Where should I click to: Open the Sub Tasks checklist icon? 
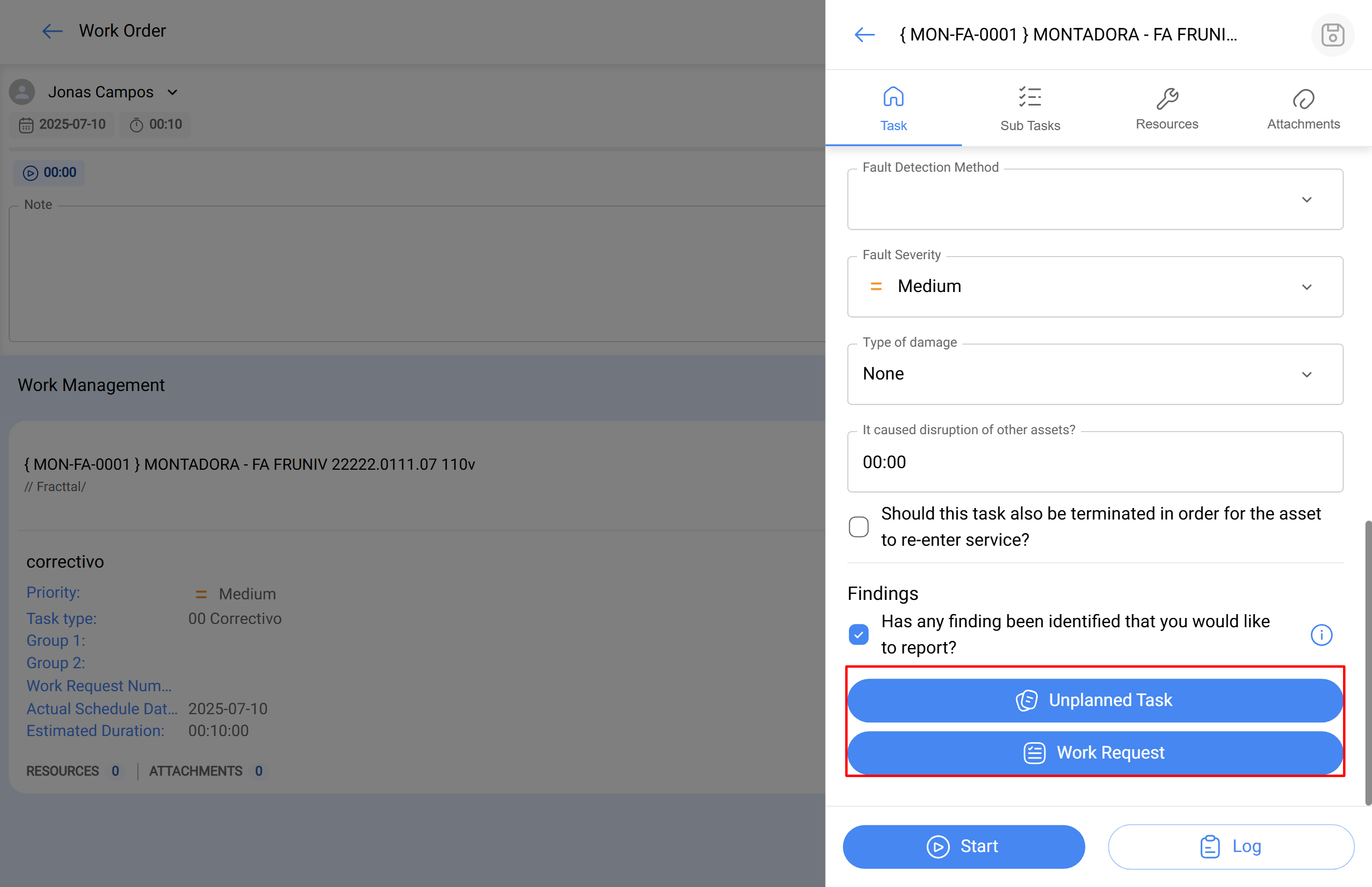tap(1030, 97)
